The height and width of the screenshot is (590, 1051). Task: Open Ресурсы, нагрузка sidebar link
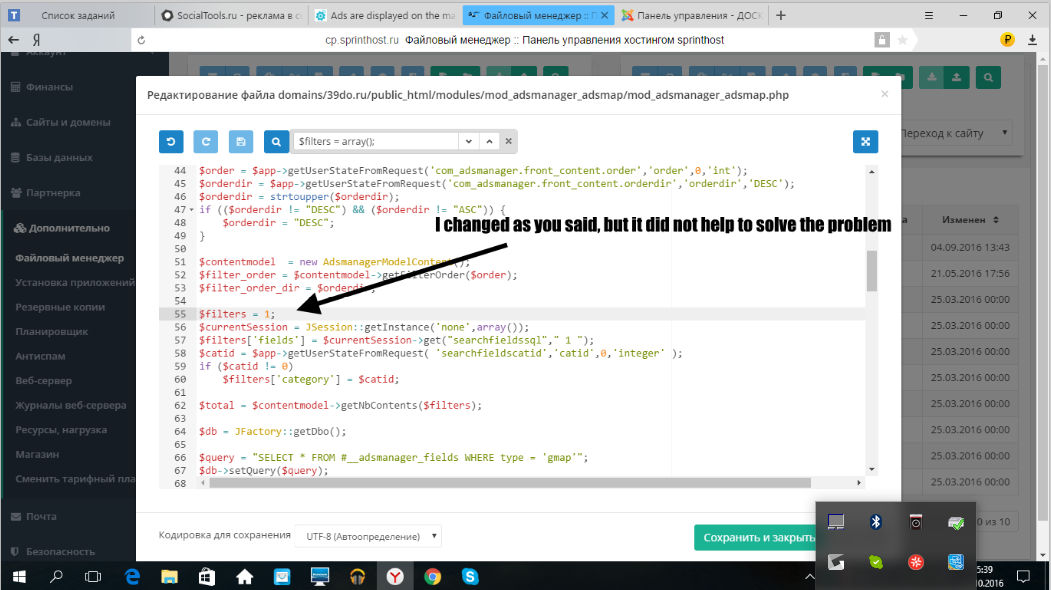click(x=61, y=430)
